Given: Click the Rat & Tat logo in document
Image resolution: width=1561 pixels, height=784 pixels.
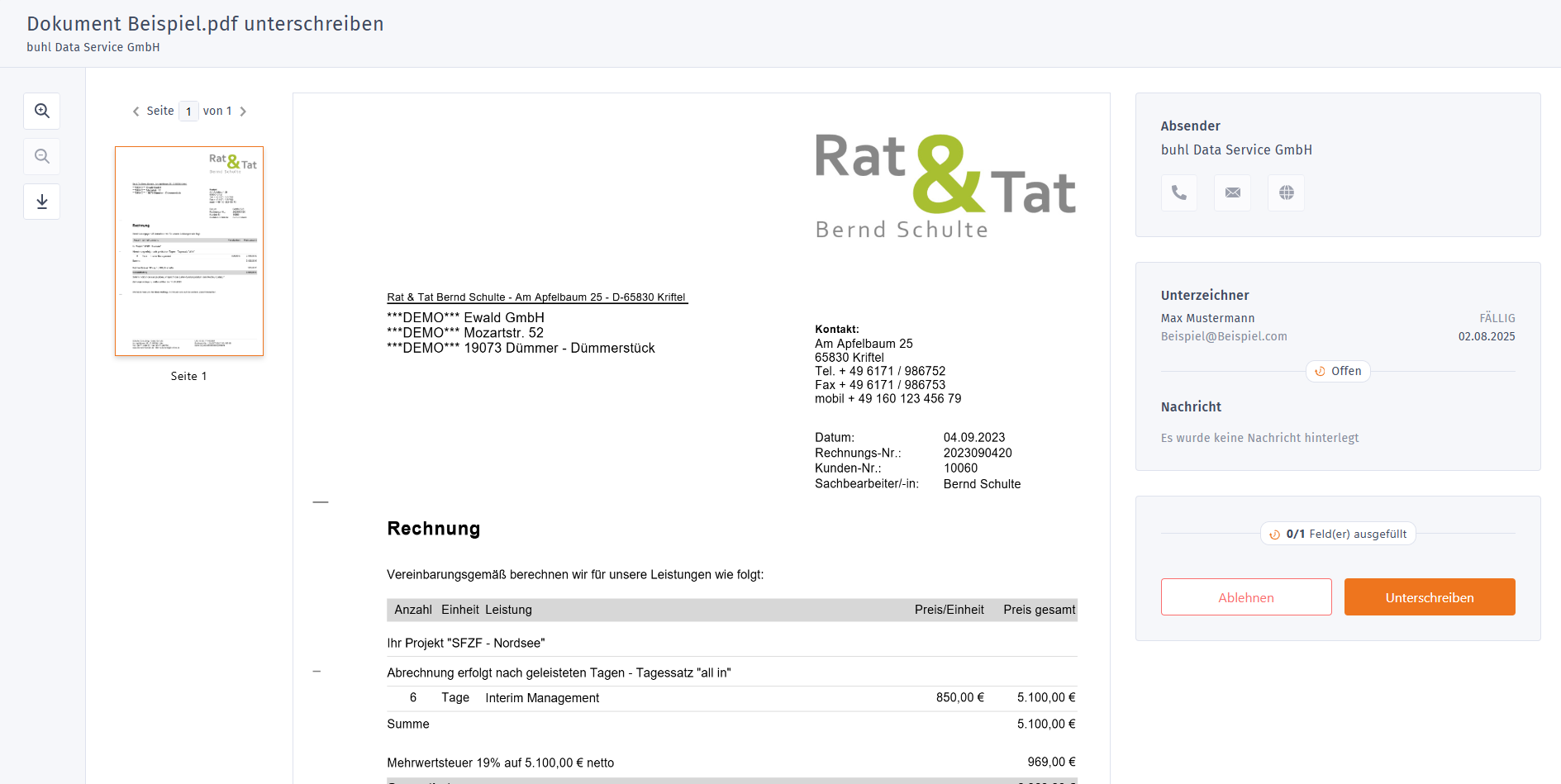Looking at the screenshot, I should [945, 187].
